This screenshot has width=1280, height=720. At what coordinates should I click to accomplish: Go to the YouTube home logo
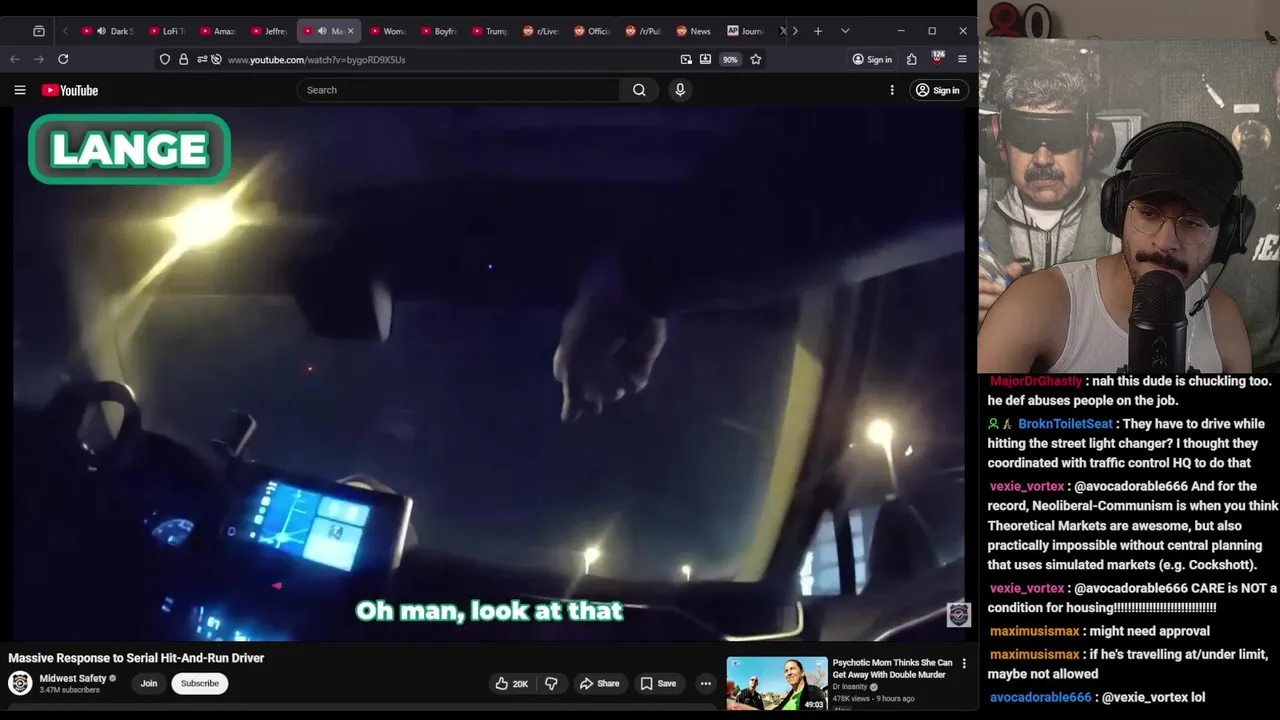pos(70,90)
